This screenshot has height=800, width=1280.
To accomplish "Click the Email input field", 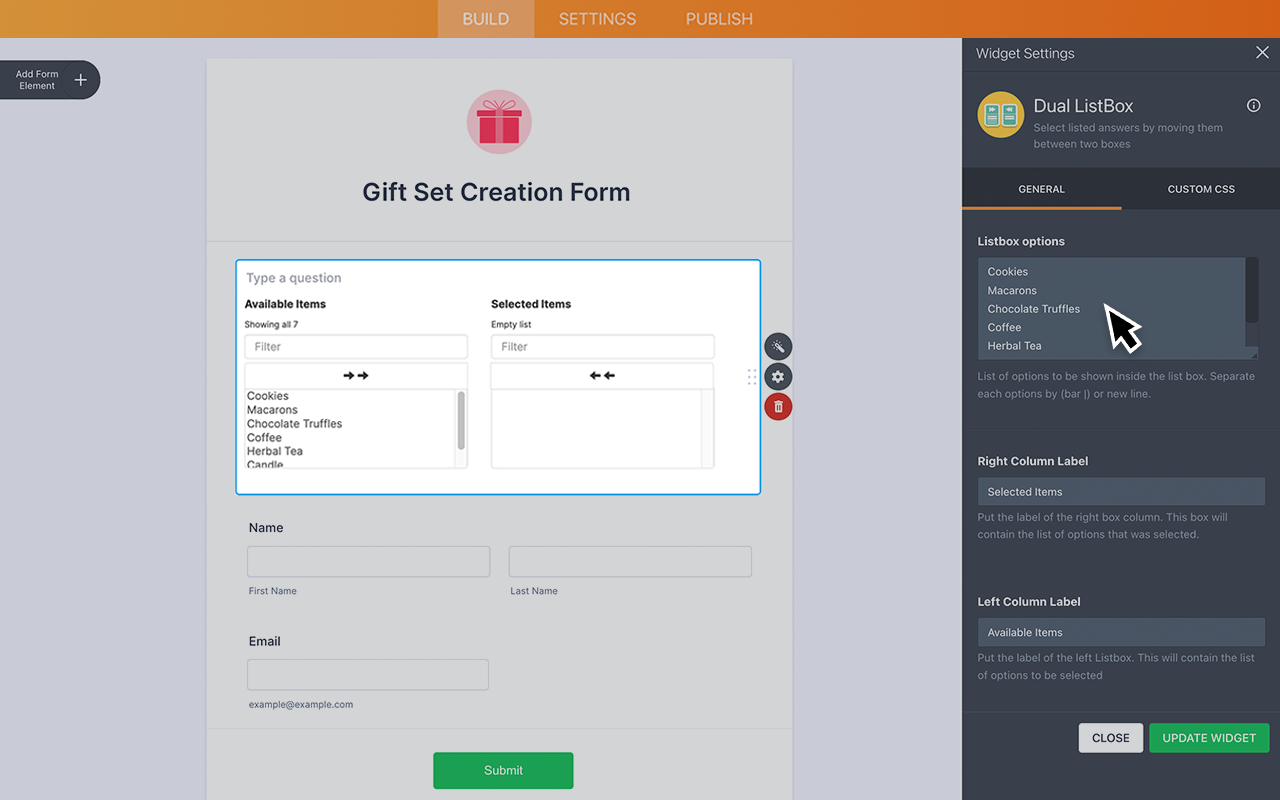I will pos(368,675).
